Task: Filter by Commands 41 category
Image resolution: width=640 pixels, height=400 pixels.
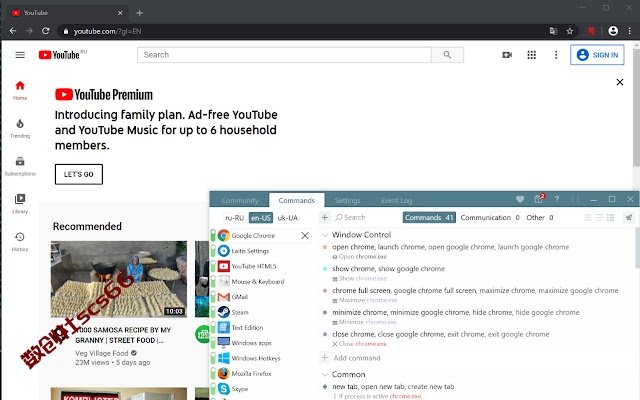Action: click(429, 218)
